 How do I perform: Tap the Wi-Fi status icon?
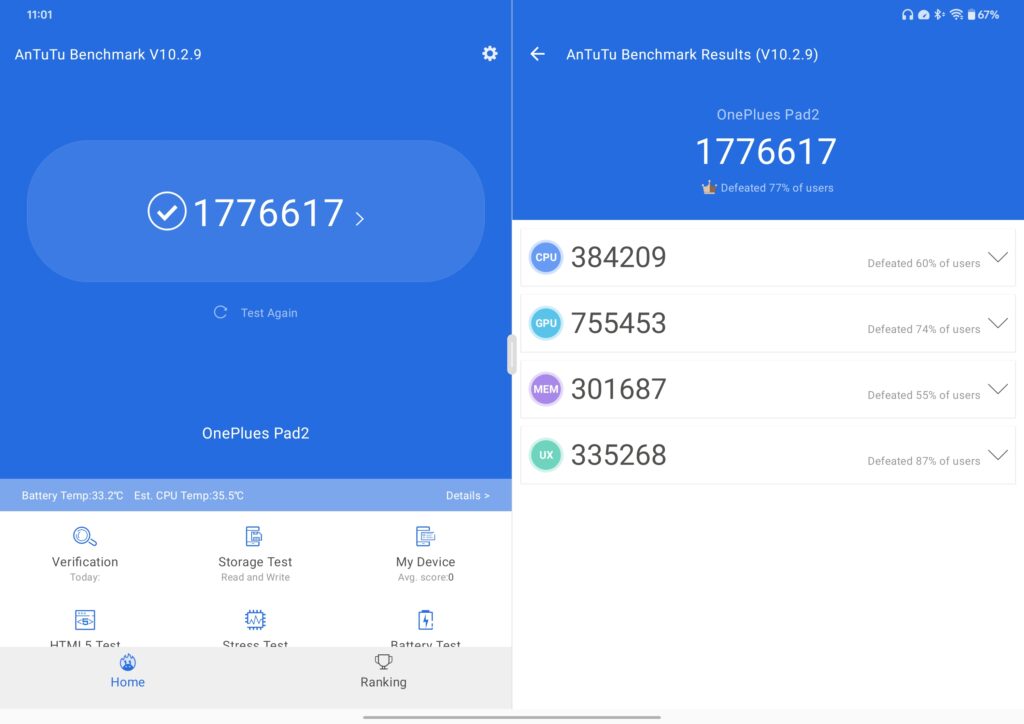point(956,14)
